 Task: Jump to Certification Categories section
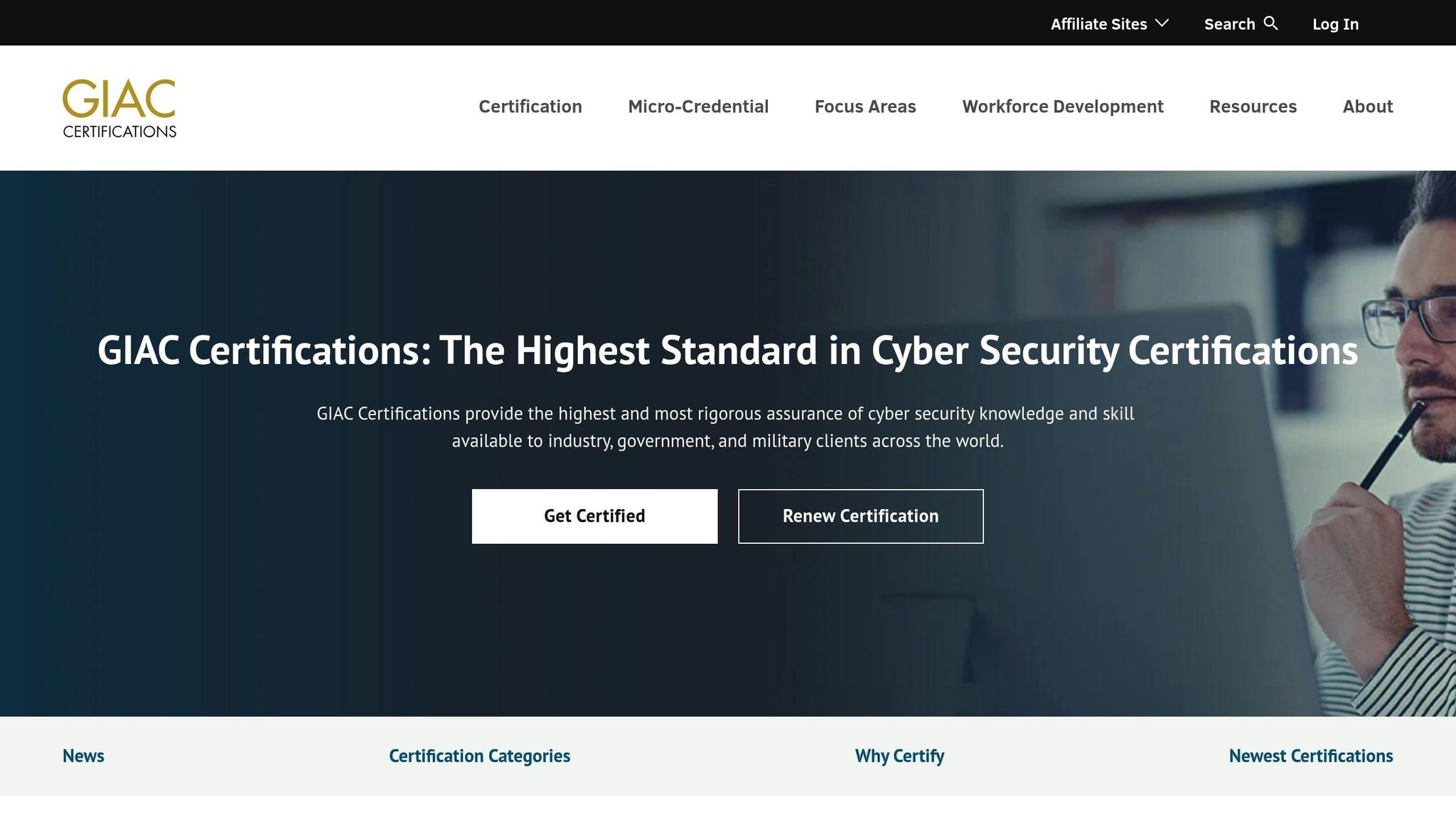(479, 756)
